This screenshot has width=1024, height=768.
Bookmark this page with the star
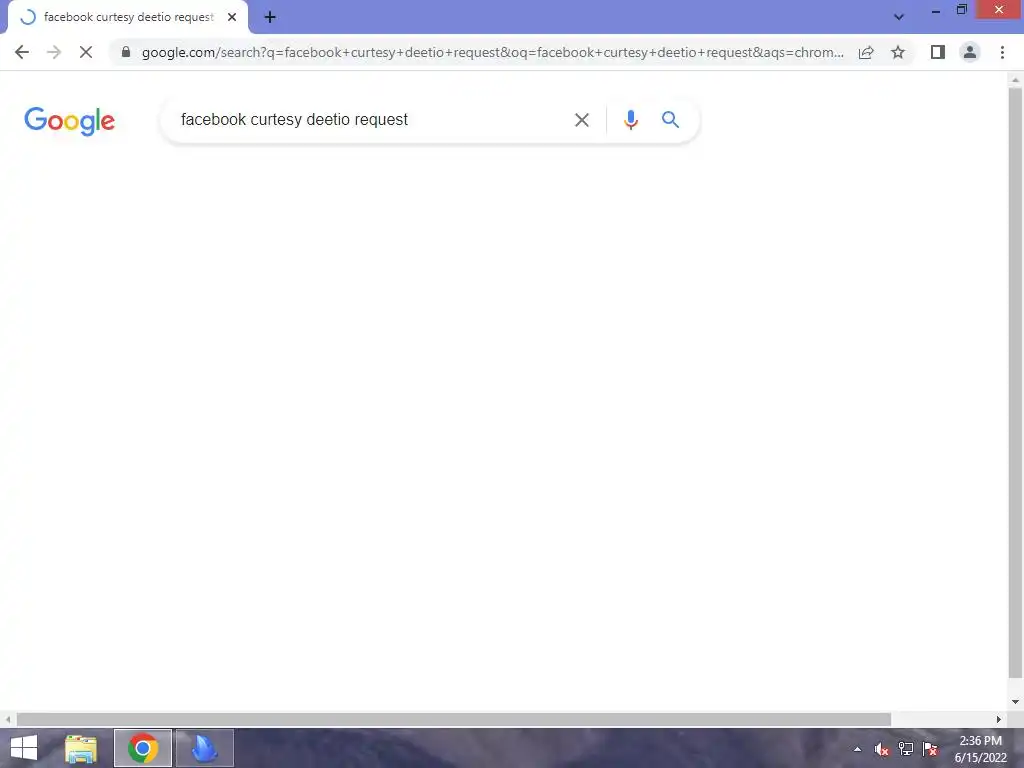(898, 52)
